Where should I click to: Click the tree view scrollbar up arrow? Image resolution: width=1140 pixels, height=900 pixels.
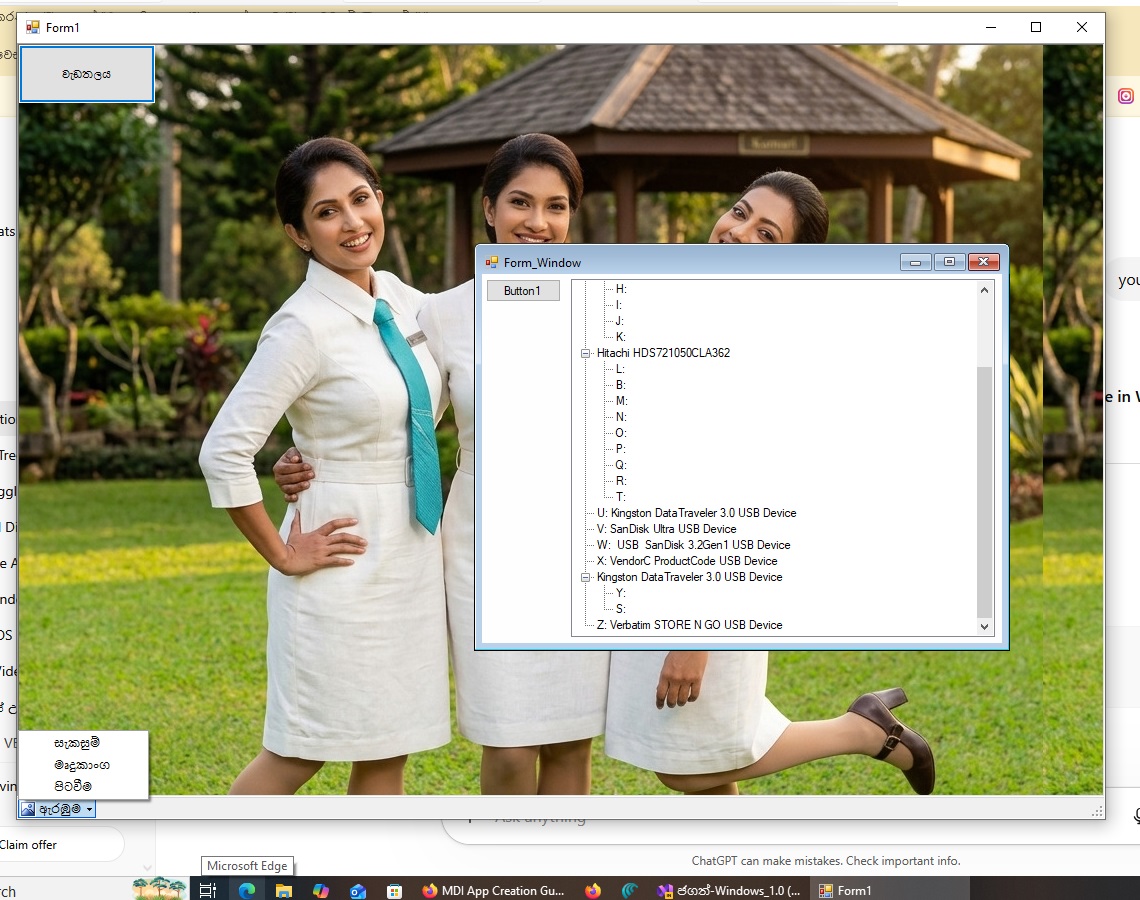coord(984,290)
